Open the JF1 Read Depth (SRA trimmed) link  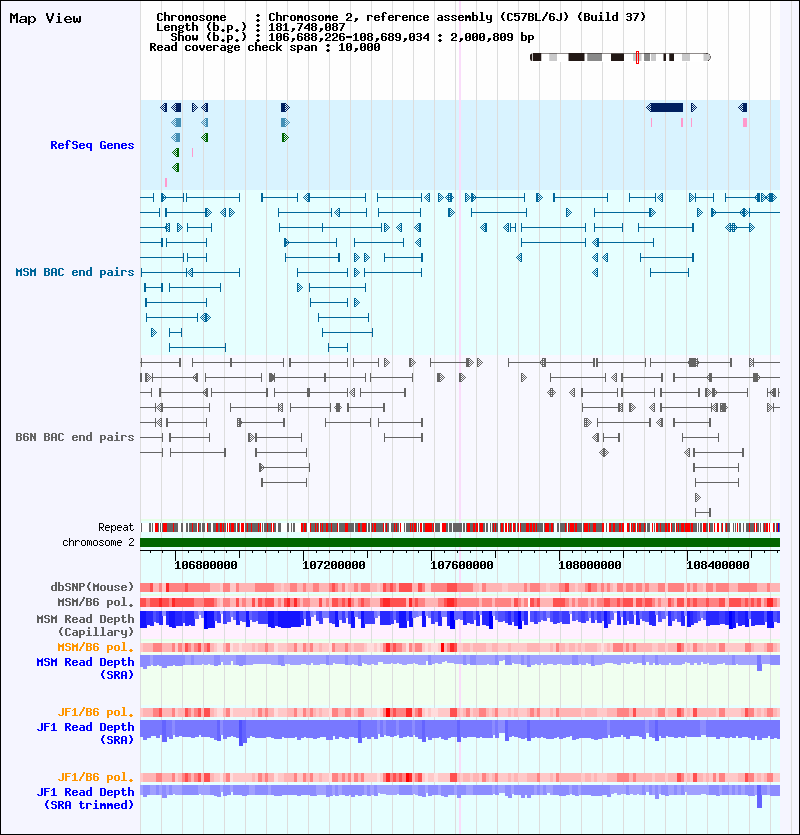tap(85, 798)
